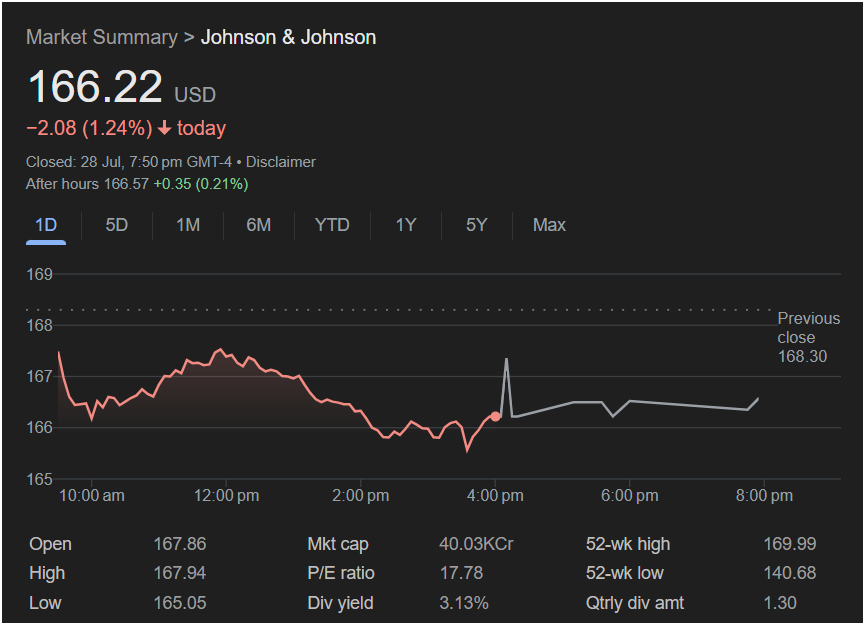Click the dividend yield value 3.13%
The height and width of the screenshot is (625, 865).
464,603
